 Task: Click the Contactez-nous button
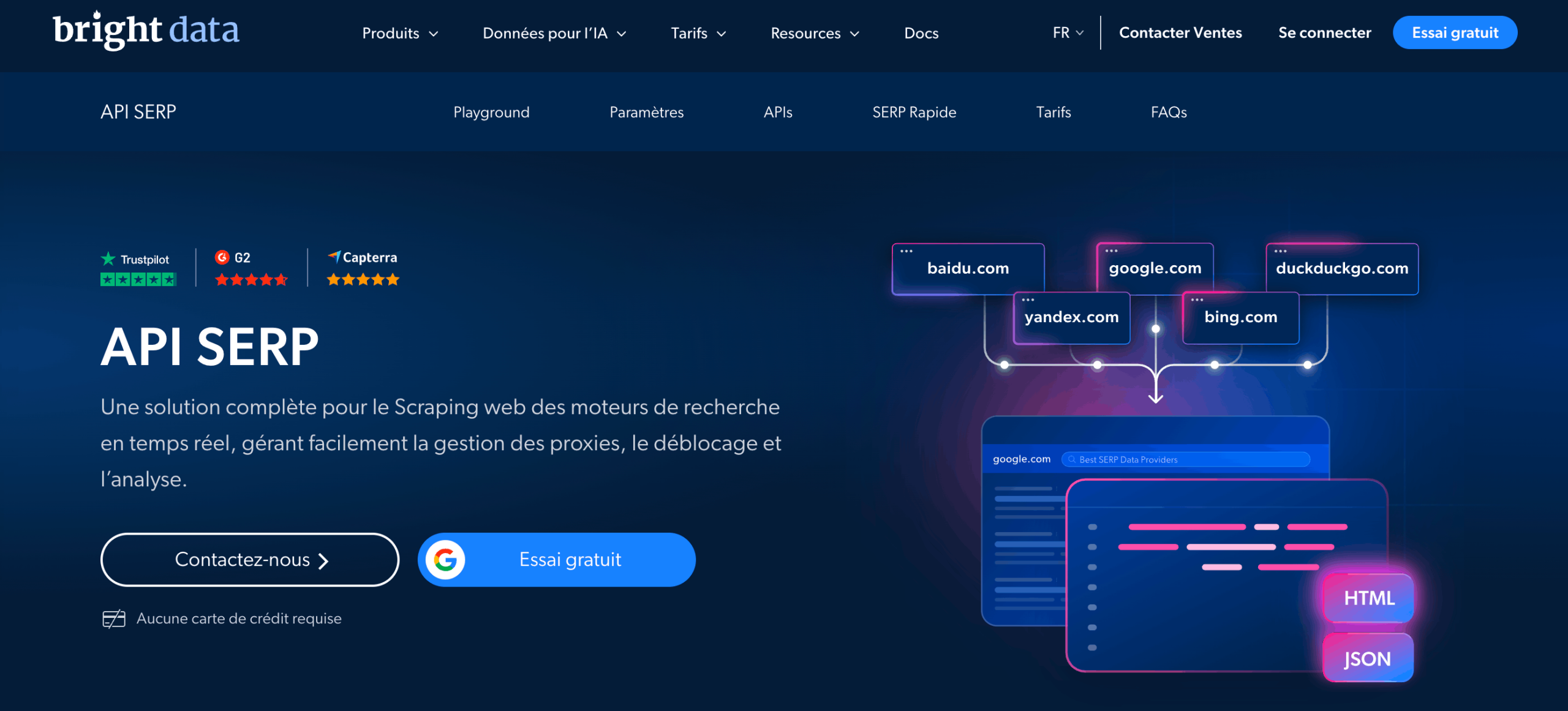pos(250,560)
